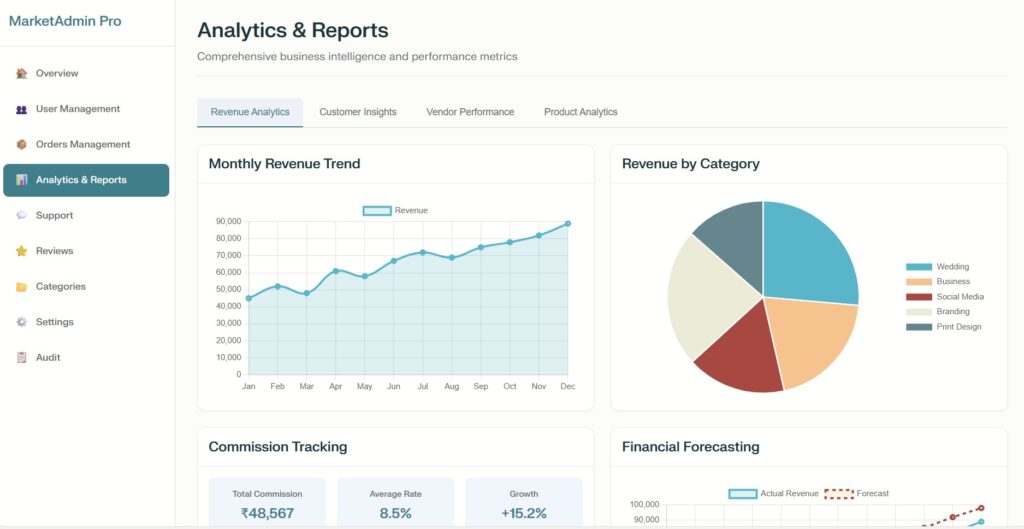Click the Settings gear icon
The image size is (1024, 529).
tap(22, 322)
